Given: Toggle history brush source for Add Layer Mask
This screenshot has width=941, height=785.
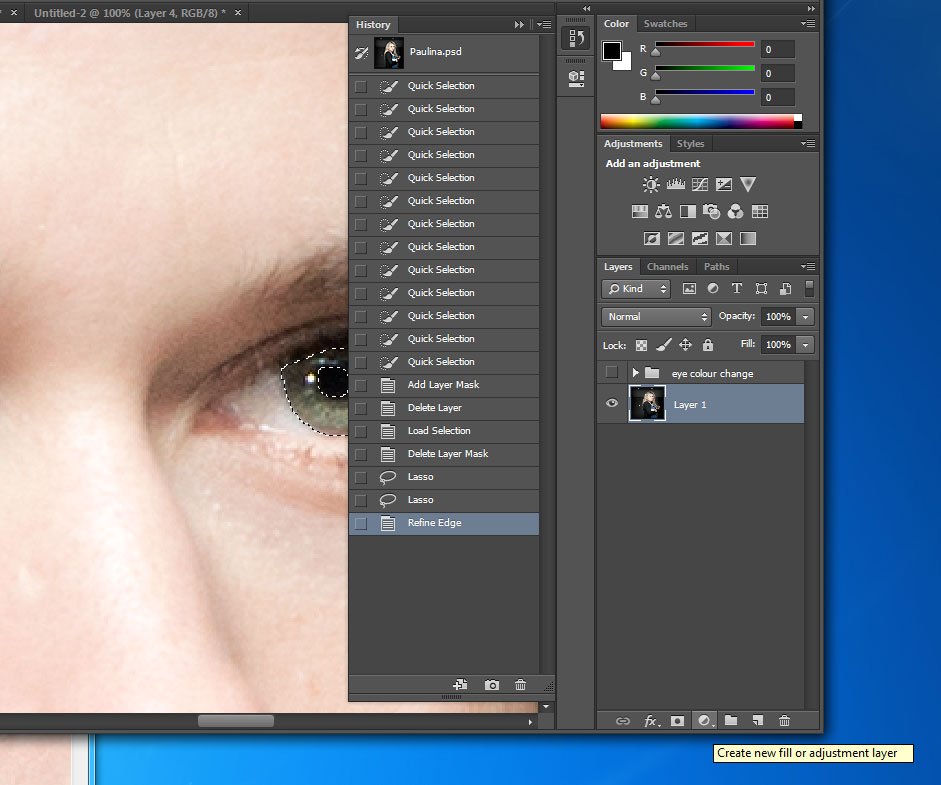Looking at the screenshot, I should coord(361,385).
